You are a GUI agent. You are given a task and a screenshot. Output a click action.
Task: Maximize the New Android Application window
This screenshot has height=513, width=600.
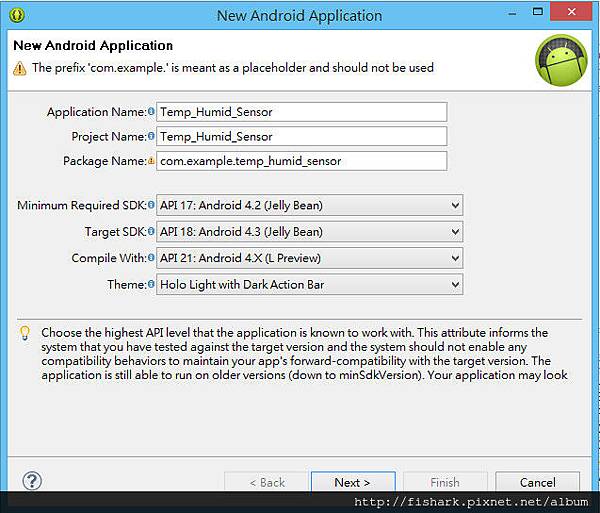coord(538,12)
